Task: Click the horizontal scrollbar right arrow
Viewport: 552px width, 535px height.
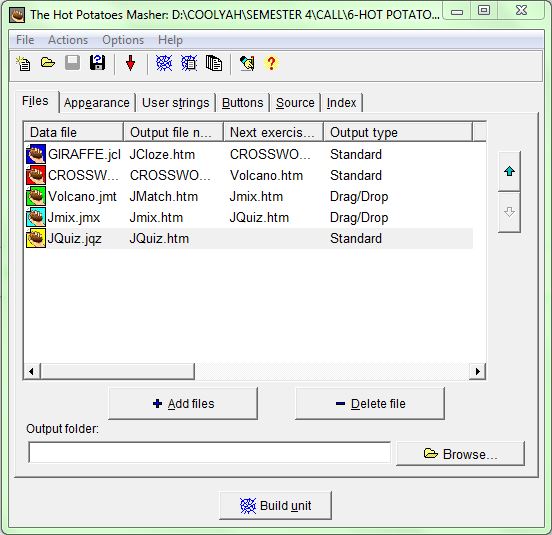Action: tap(478, 371)
